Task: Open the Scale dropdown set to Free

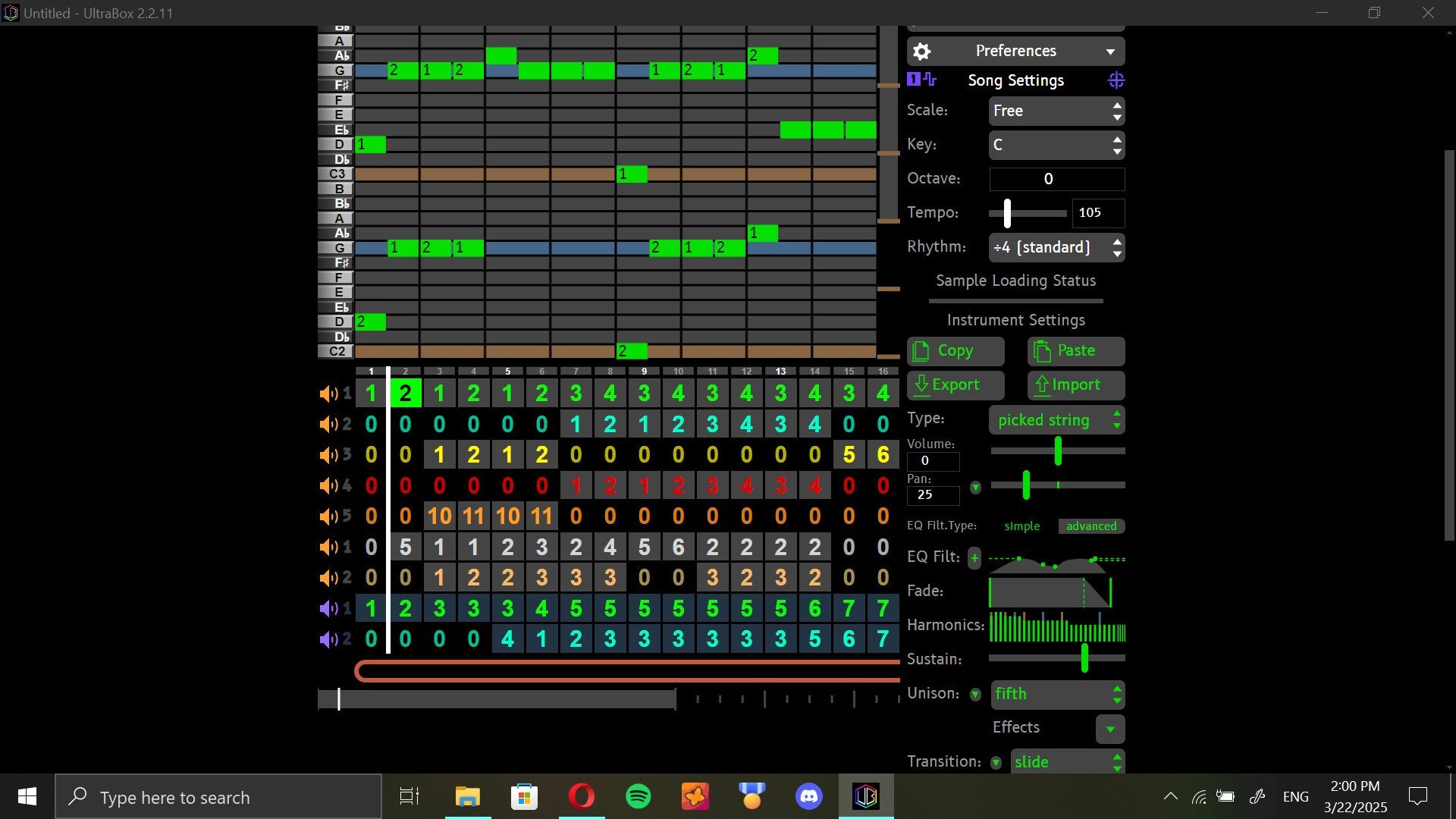Action: pos(1056,111)
